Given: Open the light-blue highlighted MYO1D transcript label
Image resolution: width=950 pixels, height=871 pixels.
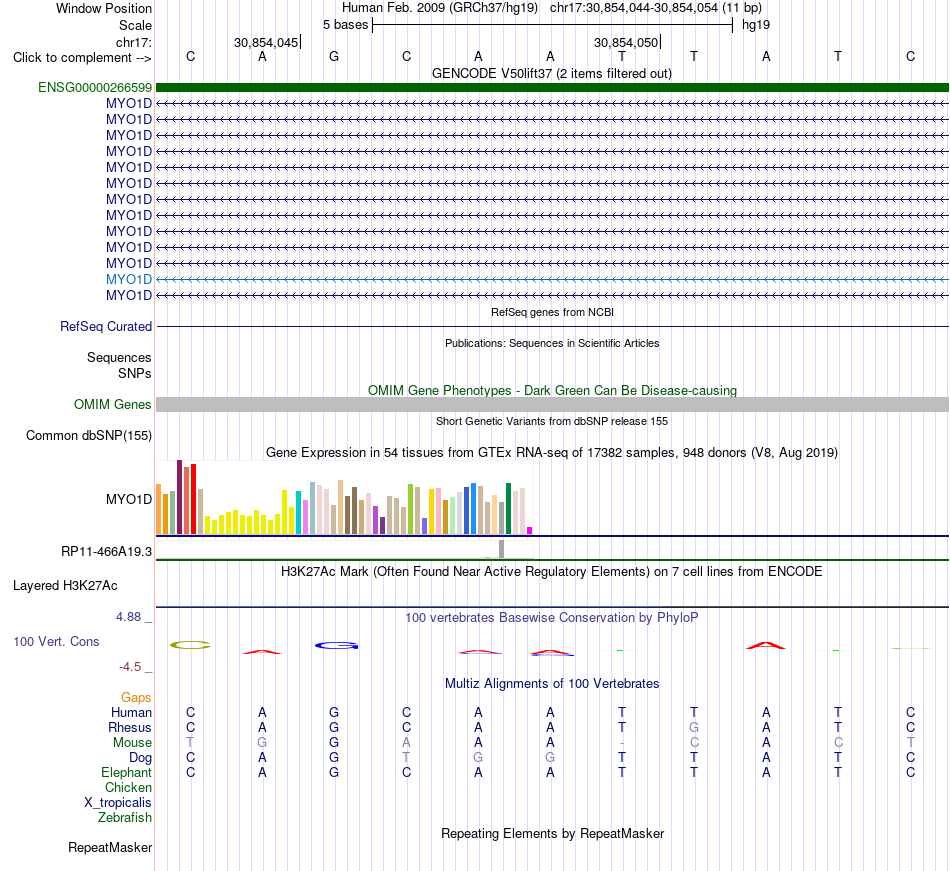Looking at the screenshot, I should 128,279.
